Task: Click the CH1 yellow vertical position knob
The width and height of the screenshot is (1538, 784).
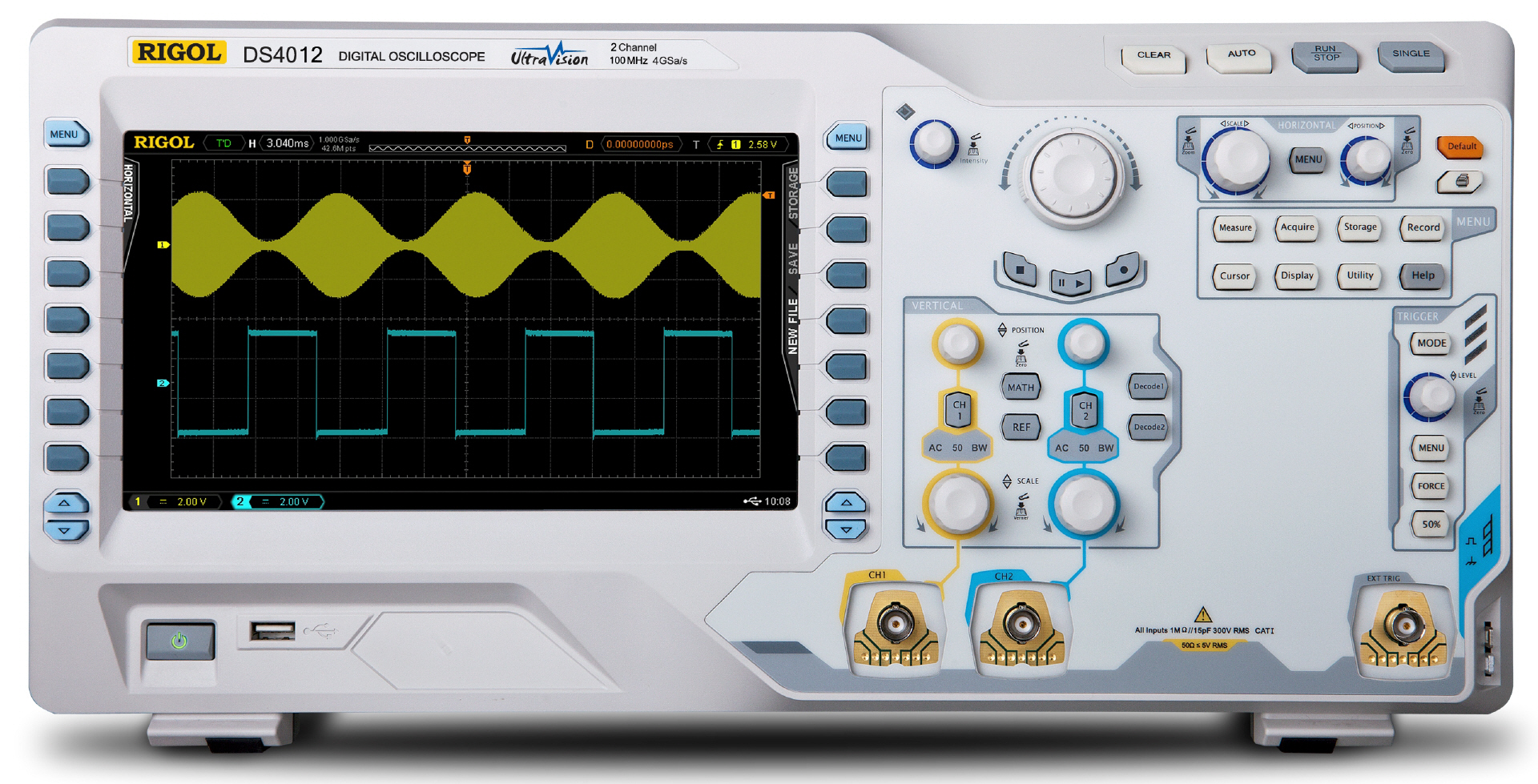Action: (x=957, y=343)
